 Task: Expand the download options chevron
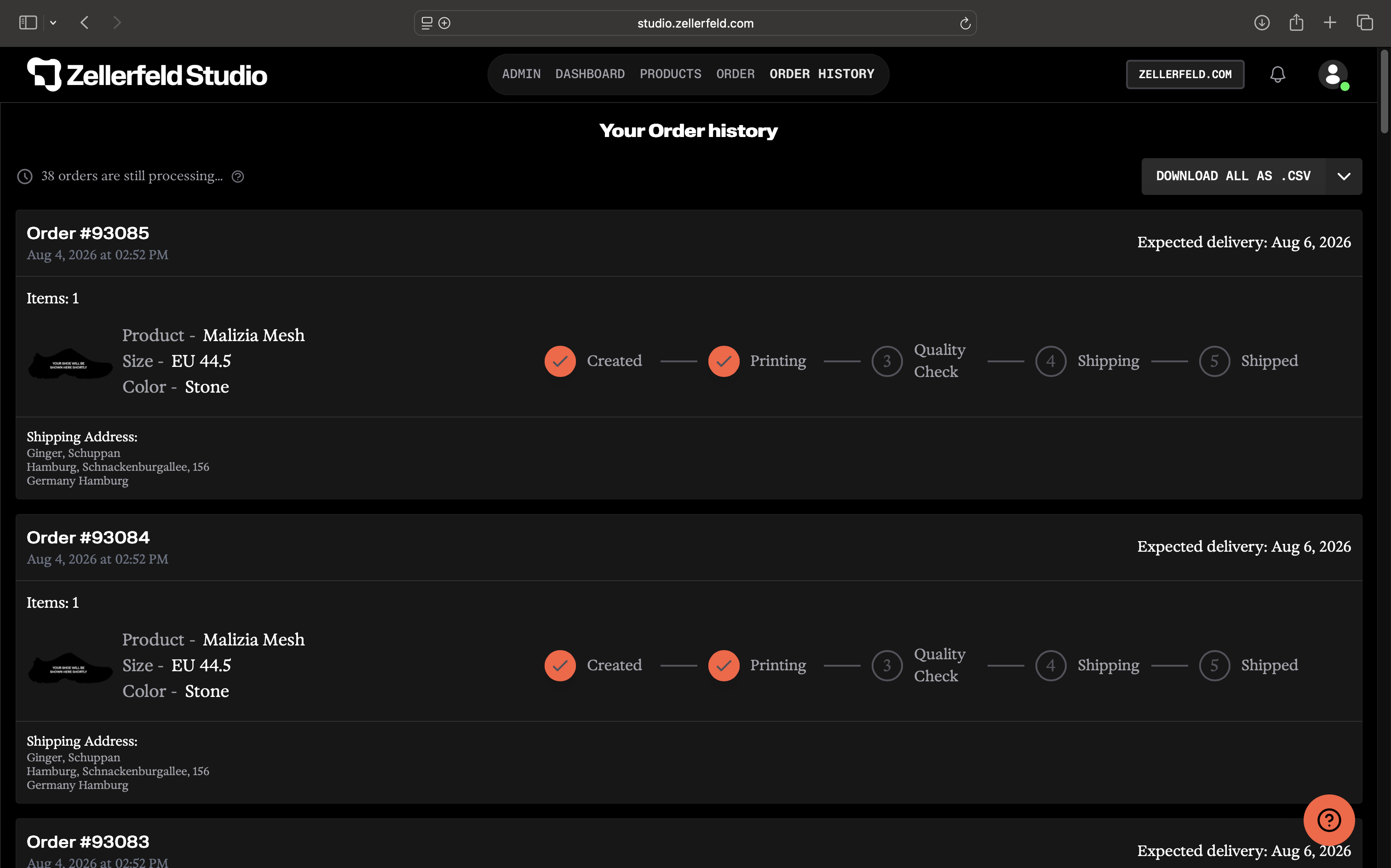point(1344,176)
